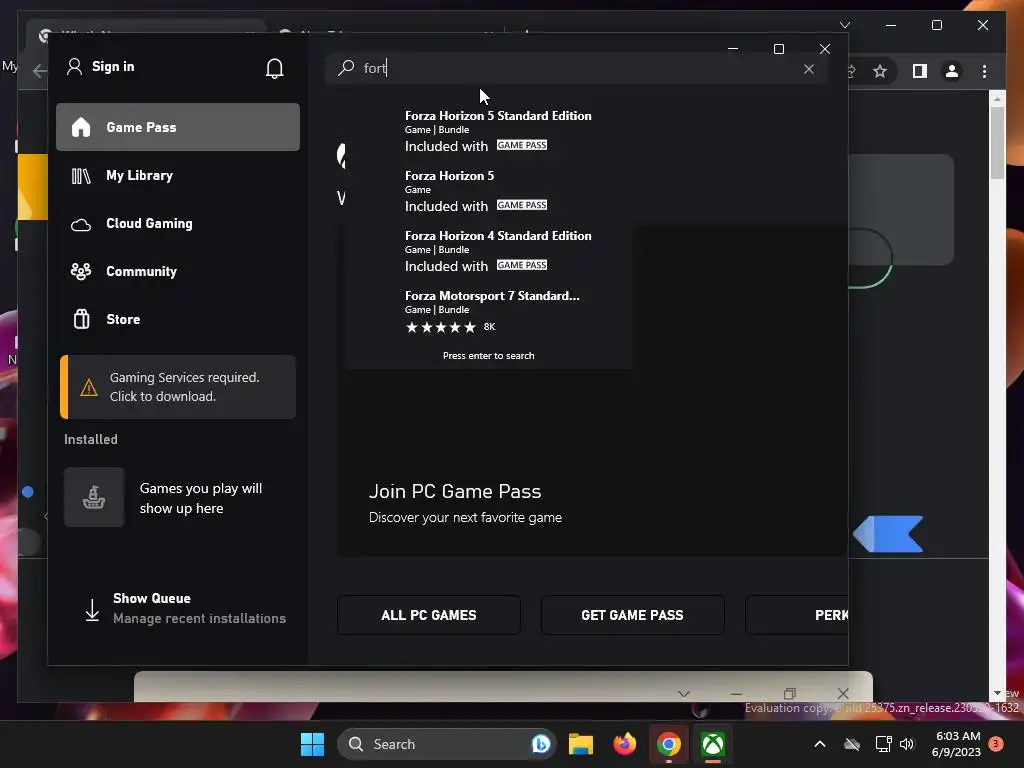Click the OneDrive cloud tray icon

pos(852,744)
